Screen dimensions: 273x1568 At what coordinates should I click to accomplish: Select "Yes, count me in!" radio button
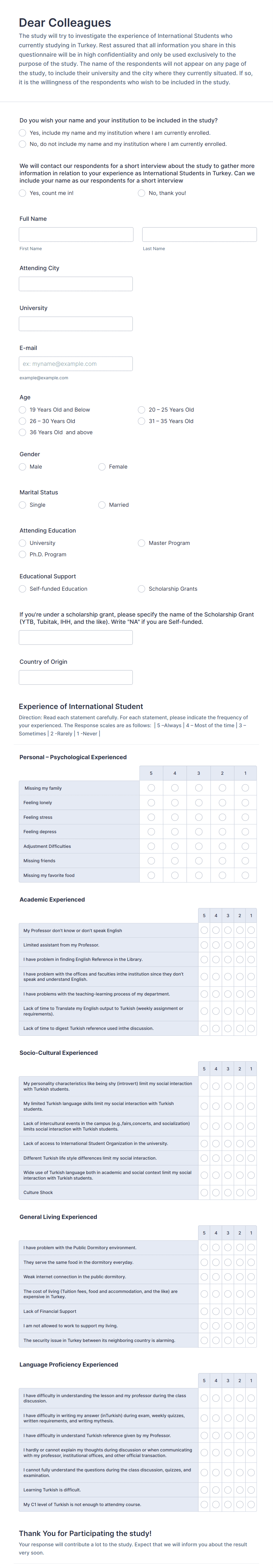(23, 193)
